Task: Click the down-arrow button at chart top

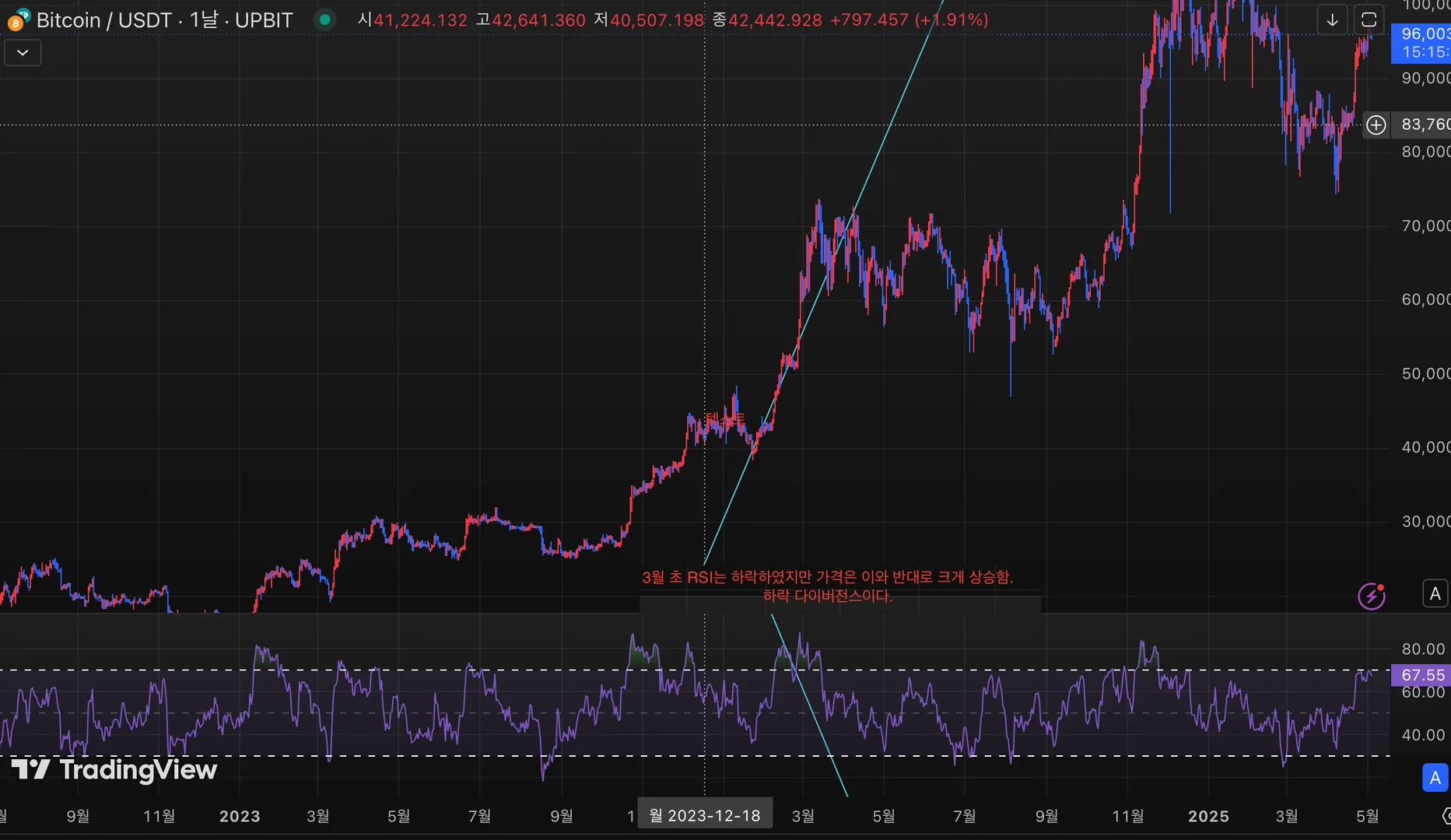Action: pos(1332,20)
